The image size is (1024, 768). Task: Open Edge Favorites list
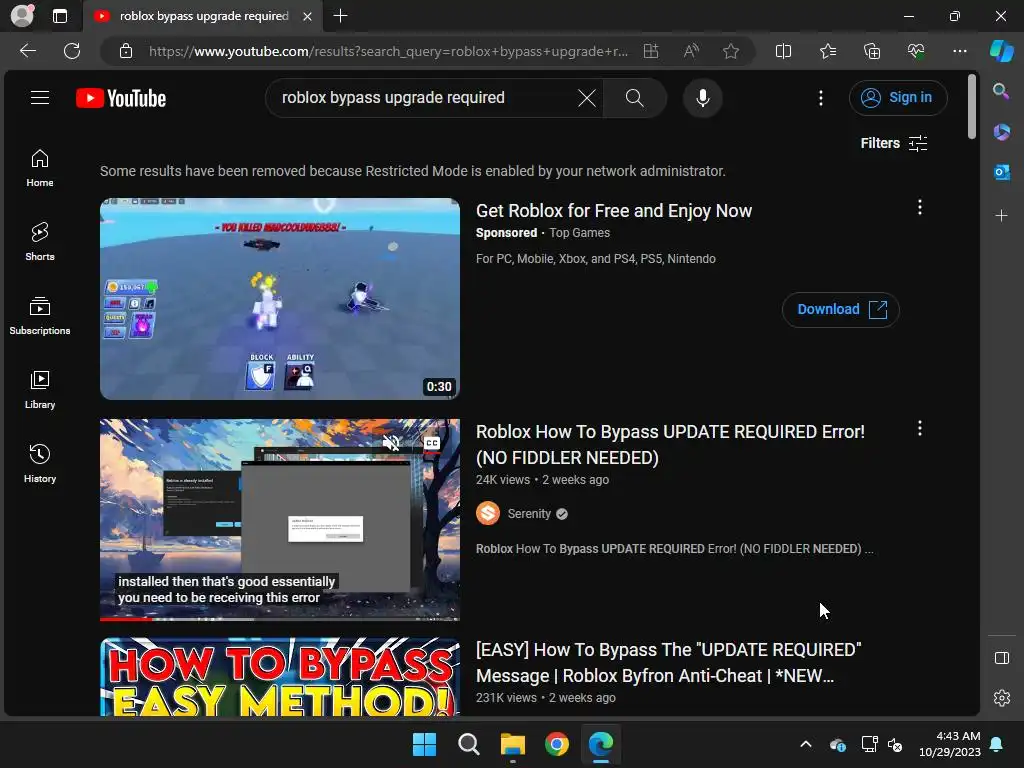tap(827, 51)
